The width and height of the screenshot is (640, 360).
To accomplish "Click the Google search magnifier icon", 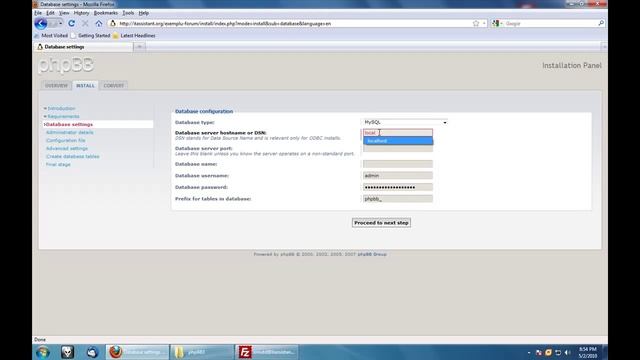I will 601,24.
